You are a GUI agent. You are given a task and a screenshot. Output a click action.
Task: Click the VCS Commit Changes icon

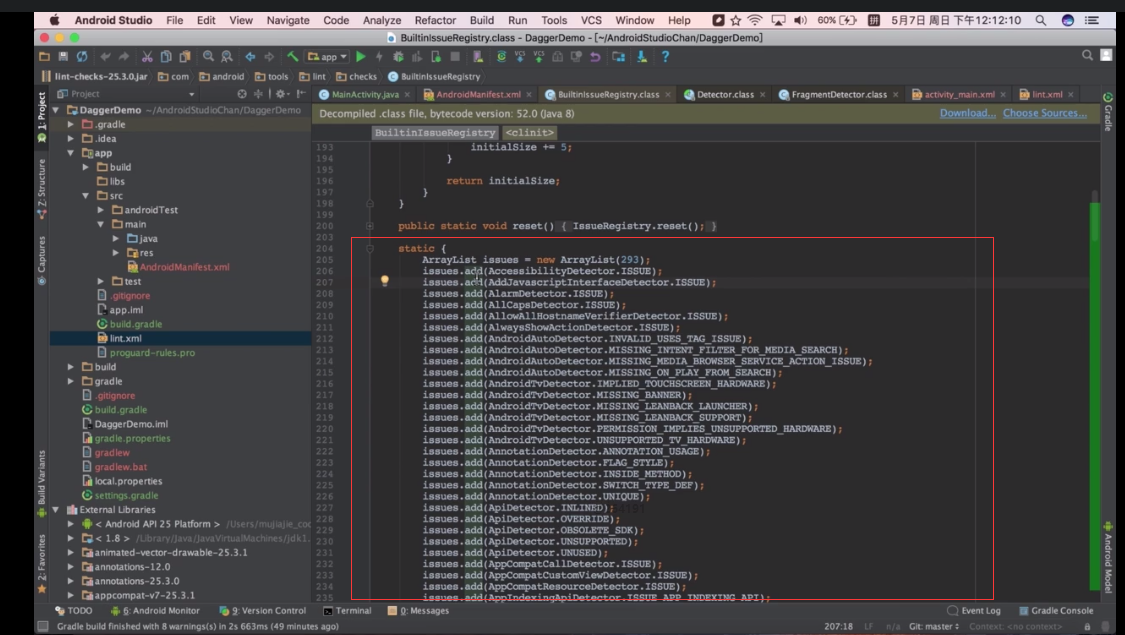pos(538,57)
